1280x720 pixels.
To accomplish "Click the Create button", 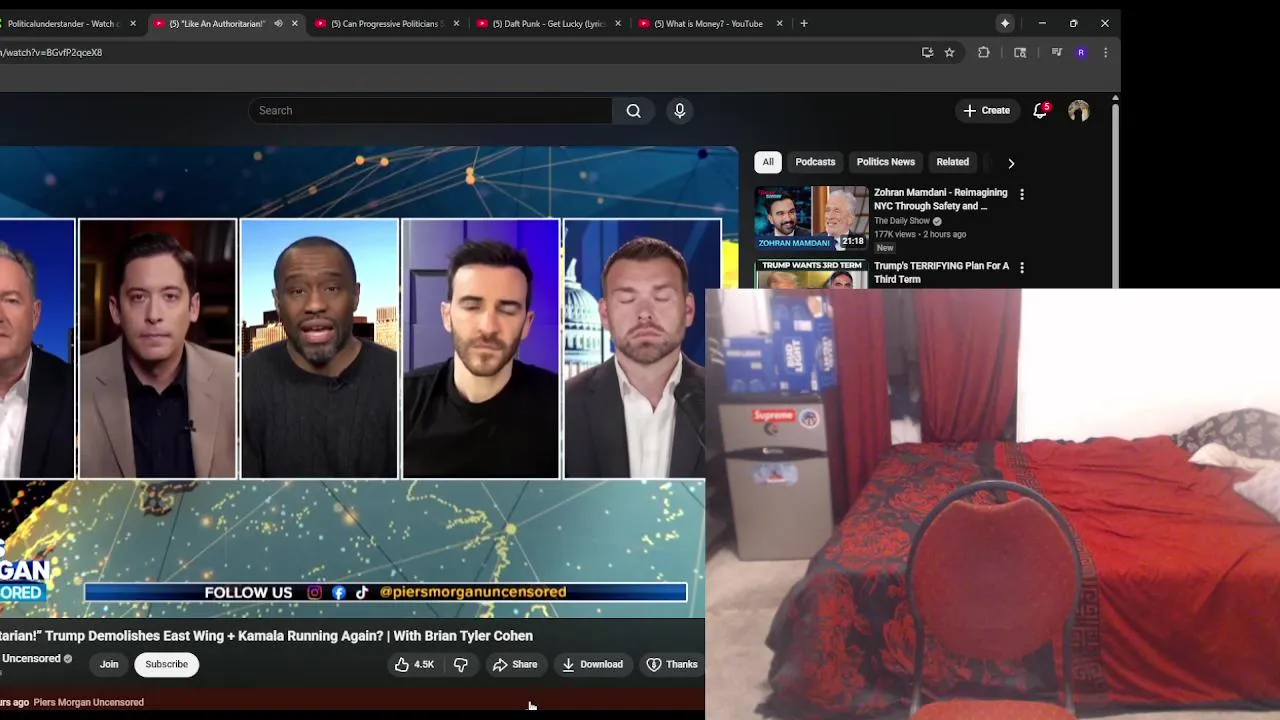I will pos(986,111).
